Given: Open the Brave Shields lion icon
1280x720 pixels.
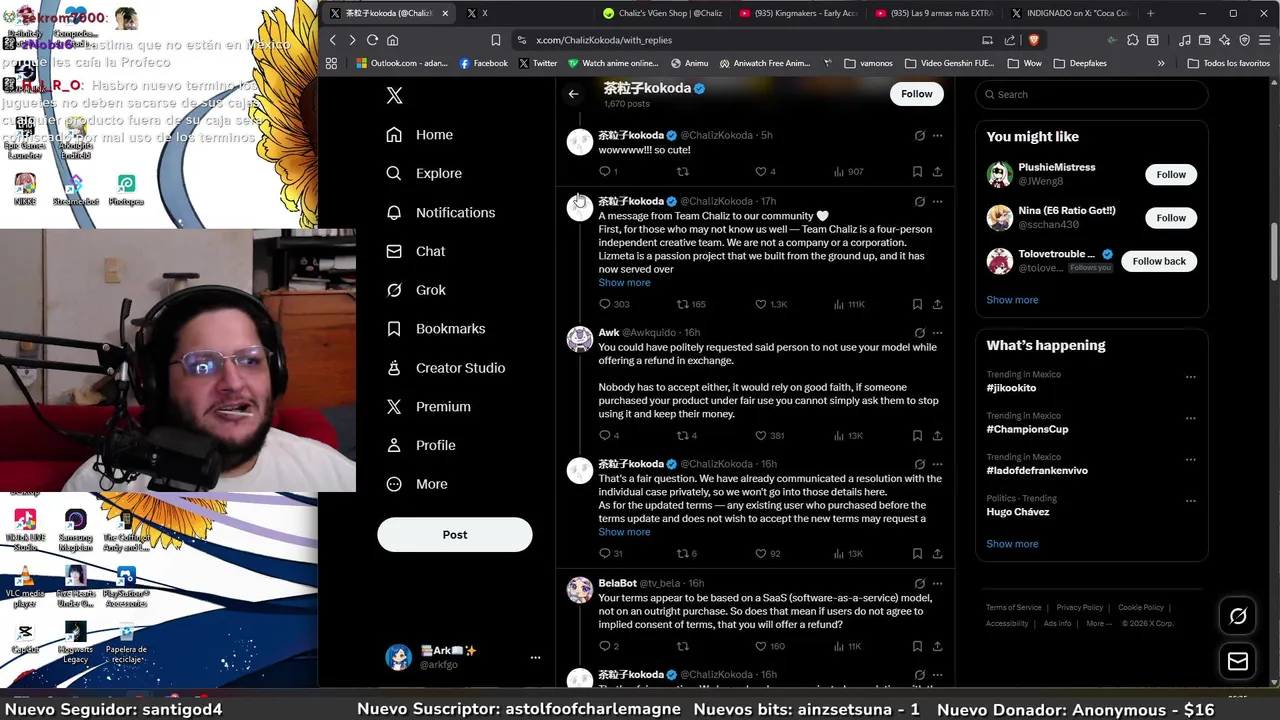Looking at the screenshot, I should click(x=1033, y=40).
